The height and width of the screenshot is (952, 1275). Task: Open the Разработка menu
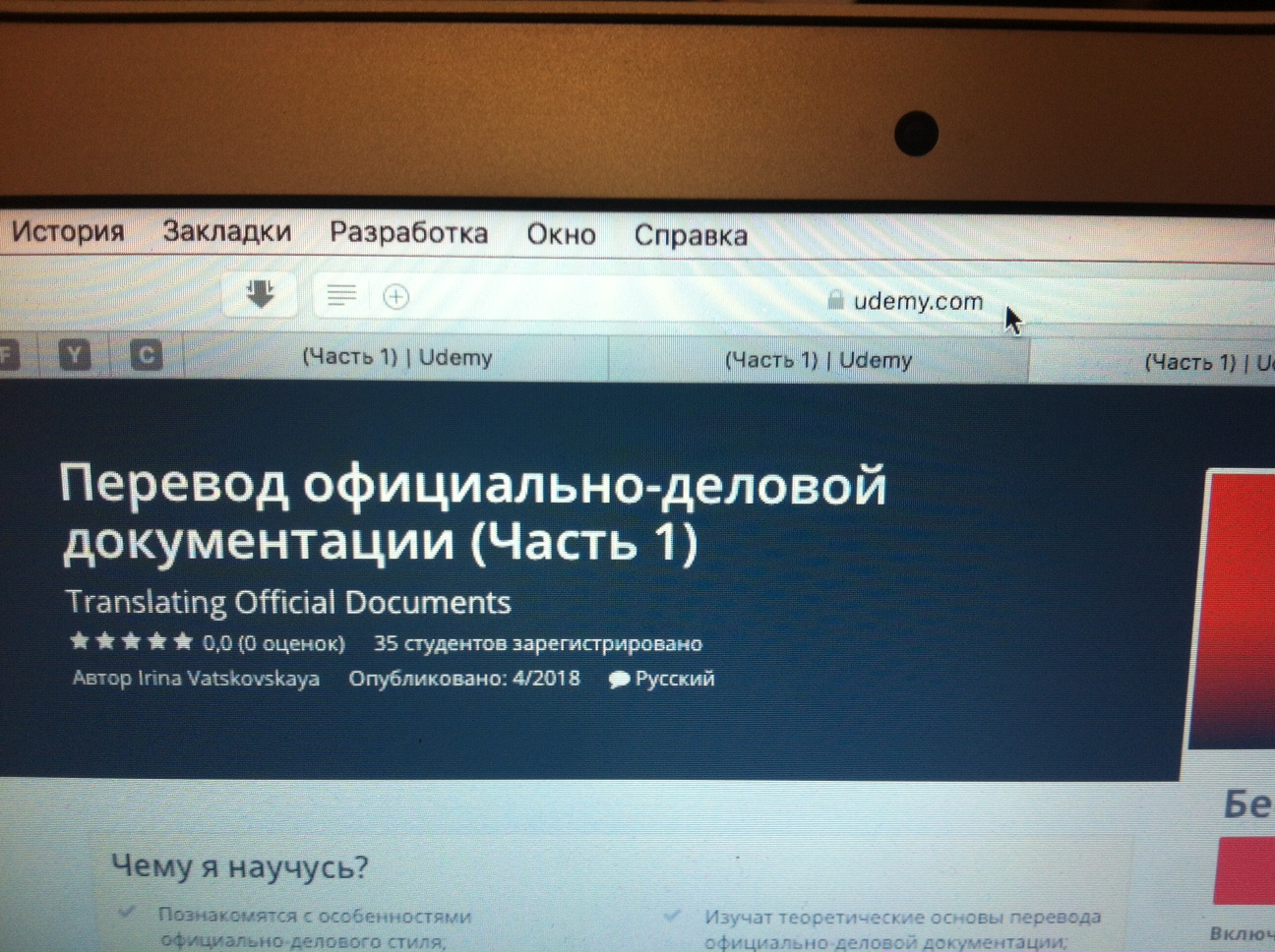pyautogui.click(x=408, y=233)
